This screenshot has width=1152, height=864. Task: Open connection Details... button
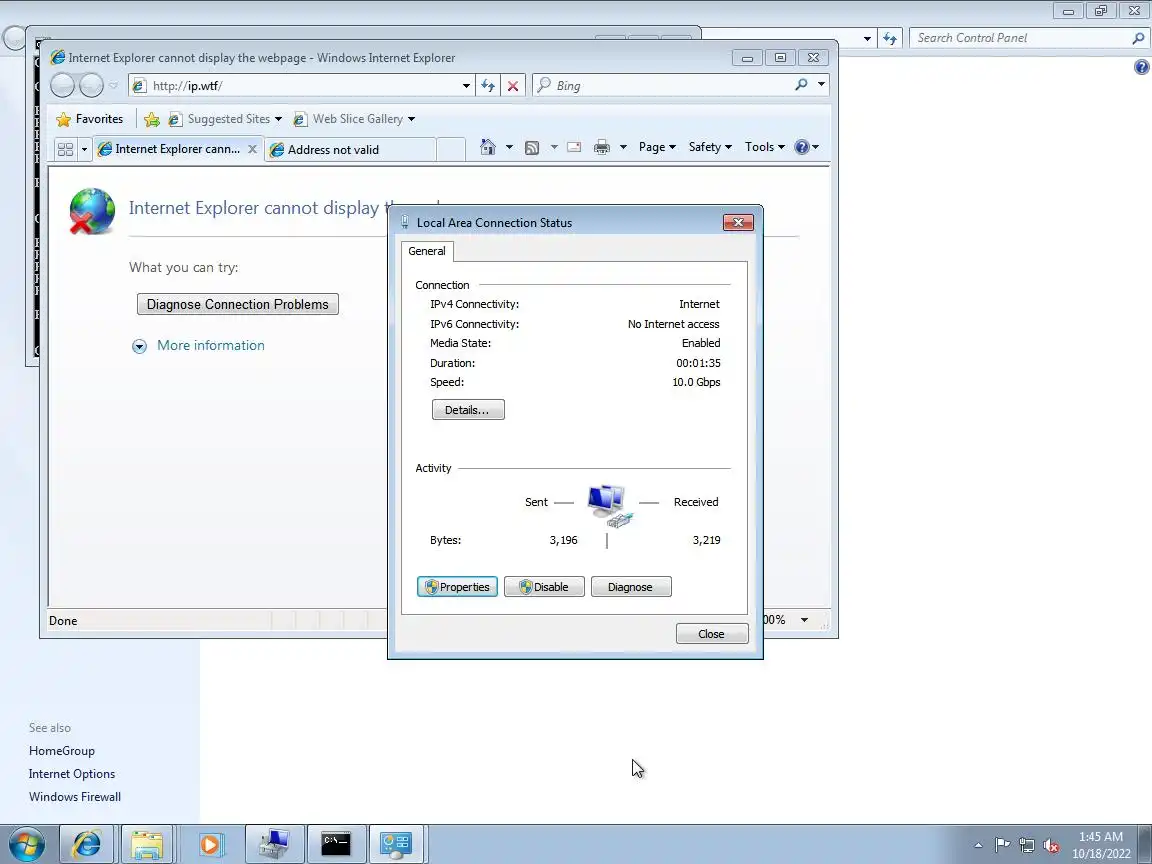468,410
